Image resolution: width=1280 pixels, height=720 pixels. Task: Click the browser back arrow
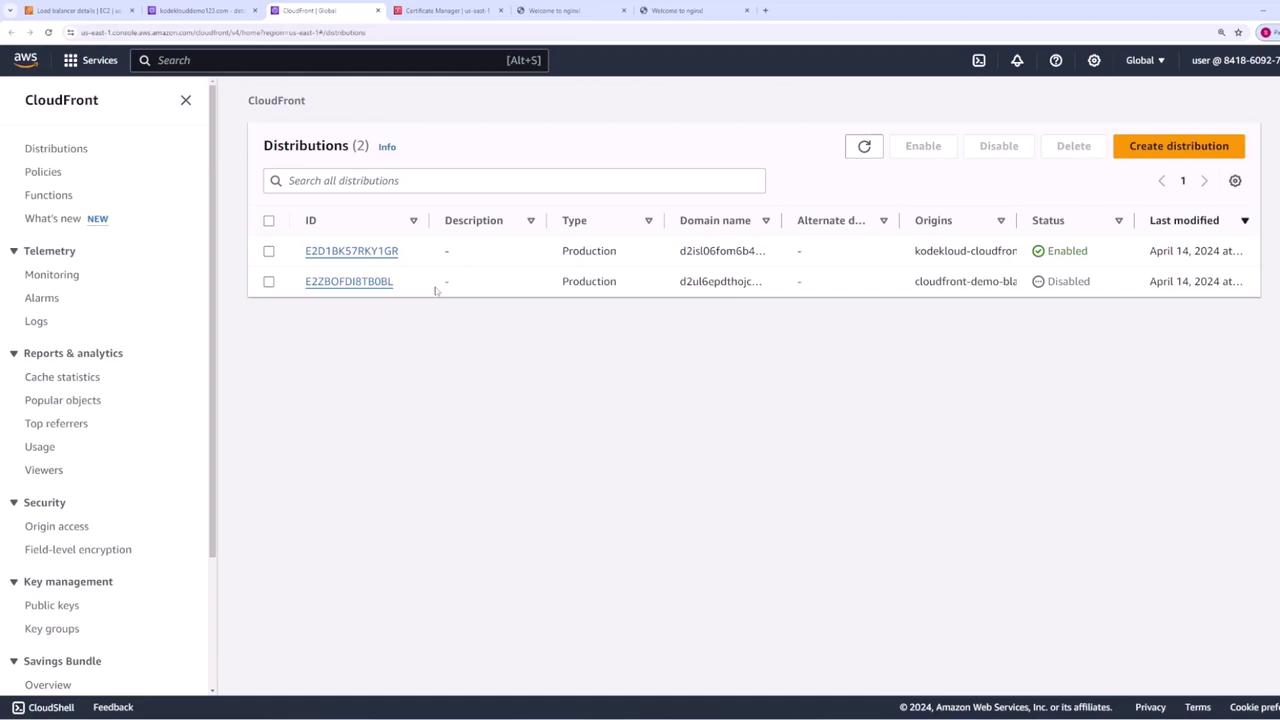[12, 32]
